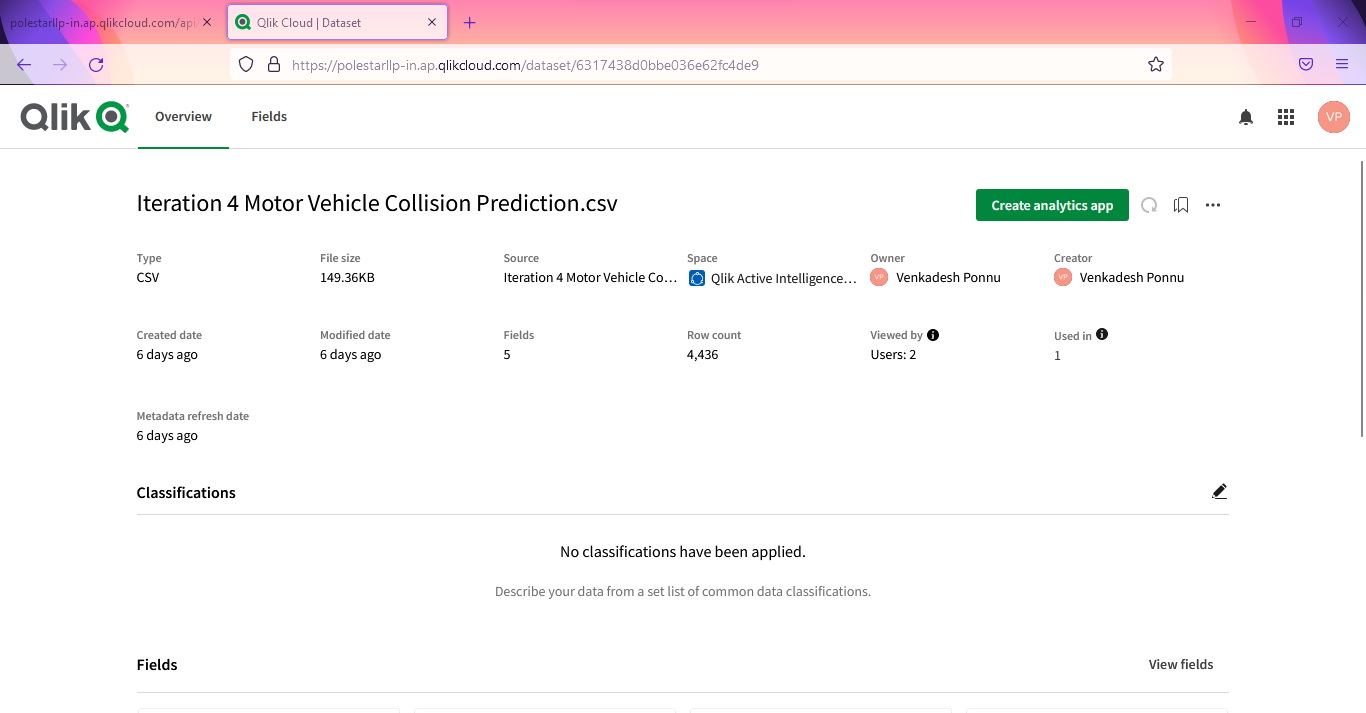Open the VP user profile avatar
This screenshot has width=1366, height=713.
(1333, 117)
